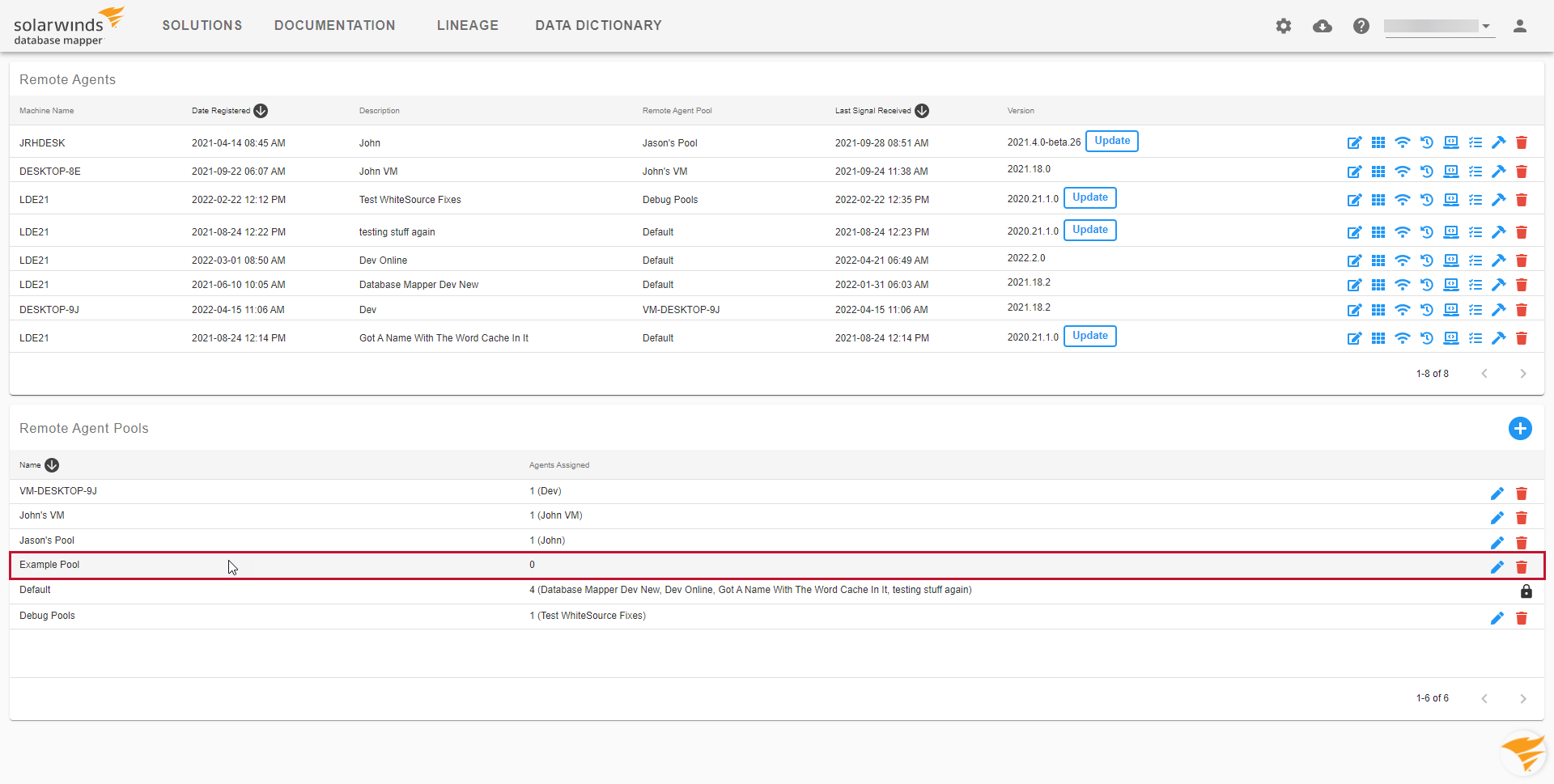Screen dimensions: 1554x784
Task: Test connection wifi icon for DESKTOP-9J agent
Action: pos(1403,310)
